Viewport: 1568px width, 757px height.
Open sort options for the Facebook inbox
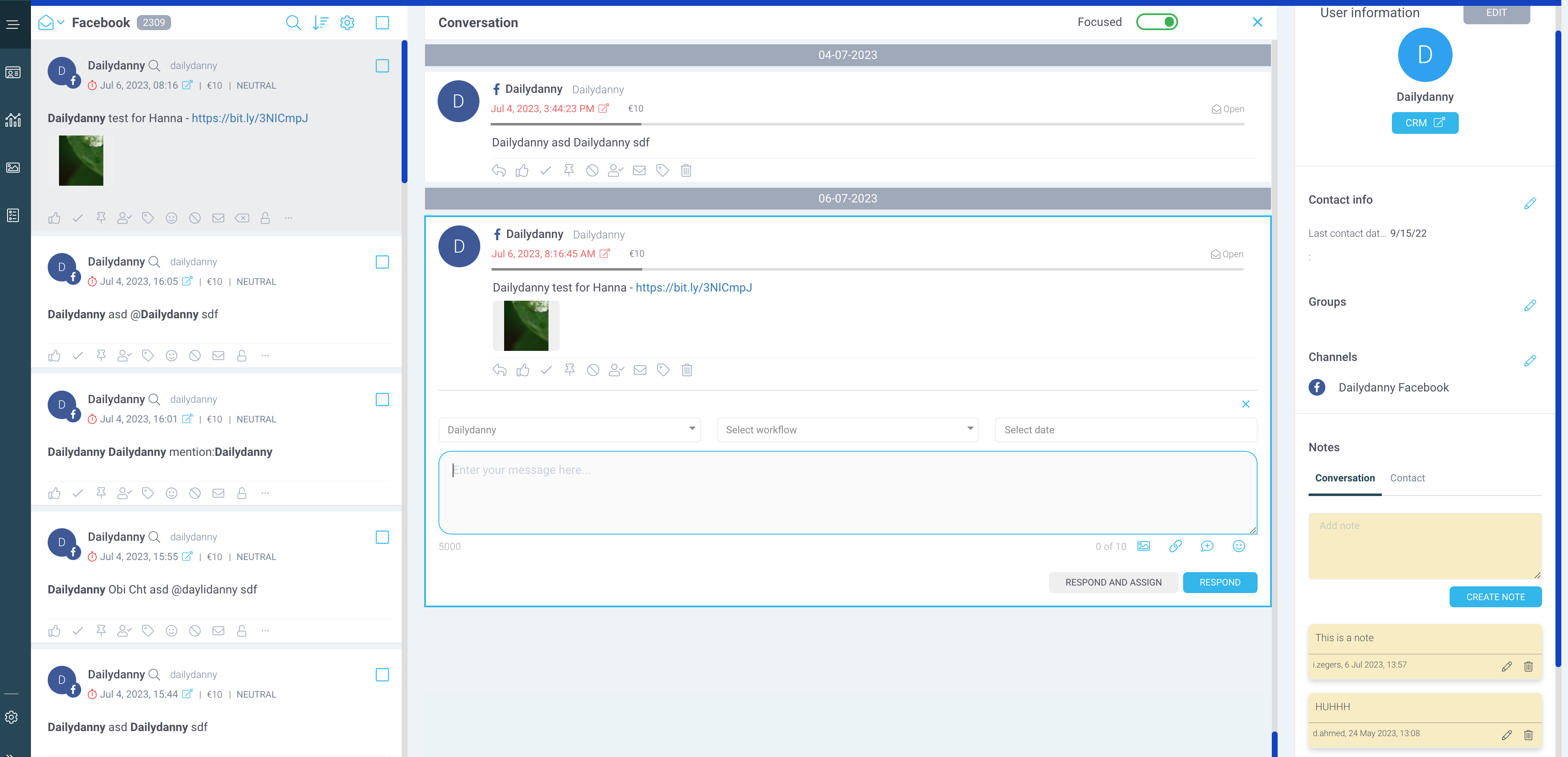[320, 23]
